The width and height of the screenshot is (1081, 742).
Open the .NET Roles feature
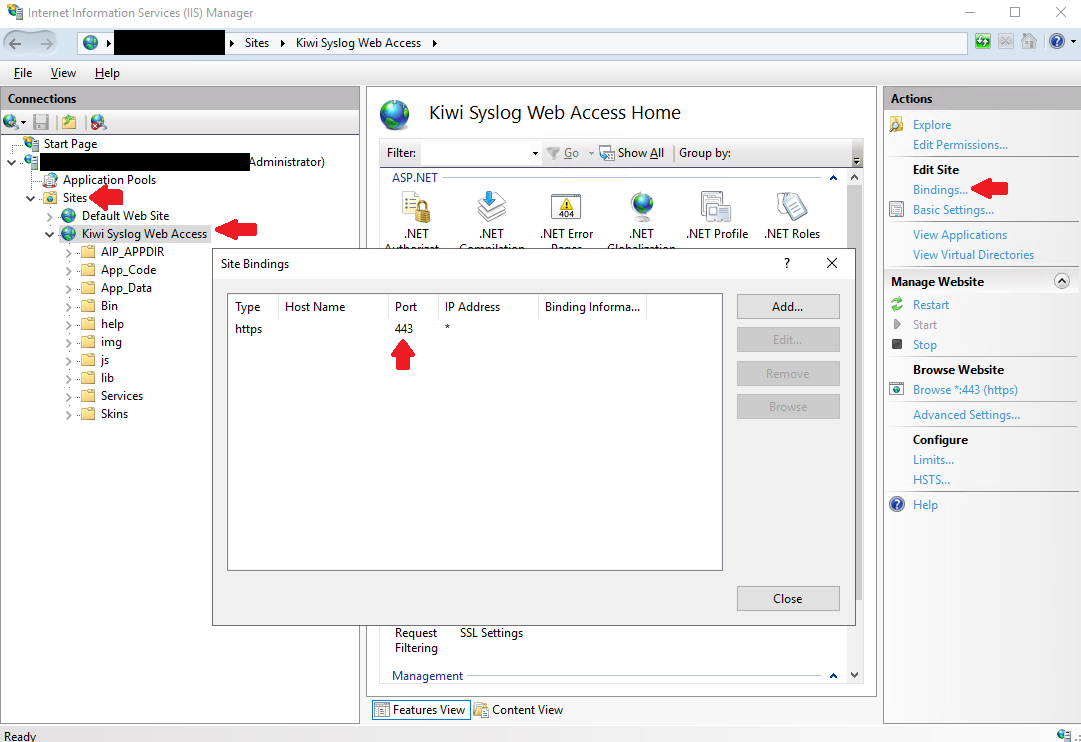click(x=790, y=210)
